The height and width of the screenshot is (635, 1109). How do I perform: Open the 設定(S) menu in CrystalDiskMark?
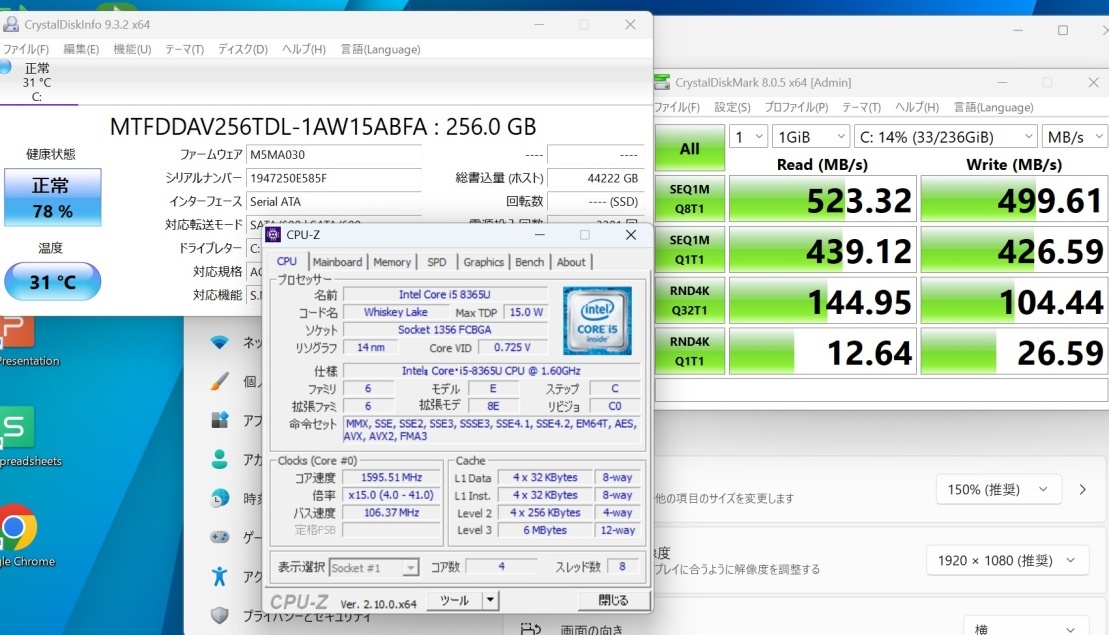732,107
